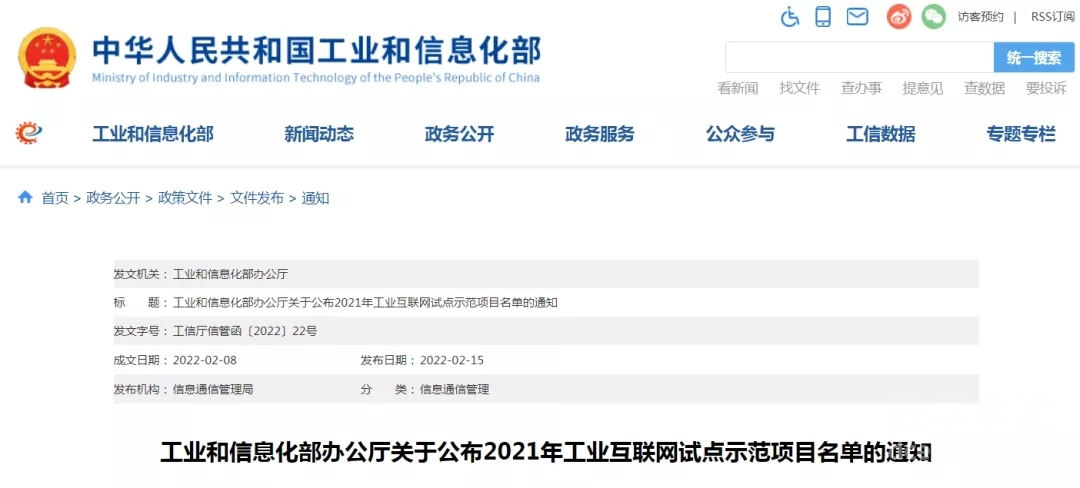Open 访客预约 link

[x=980, y=17]
